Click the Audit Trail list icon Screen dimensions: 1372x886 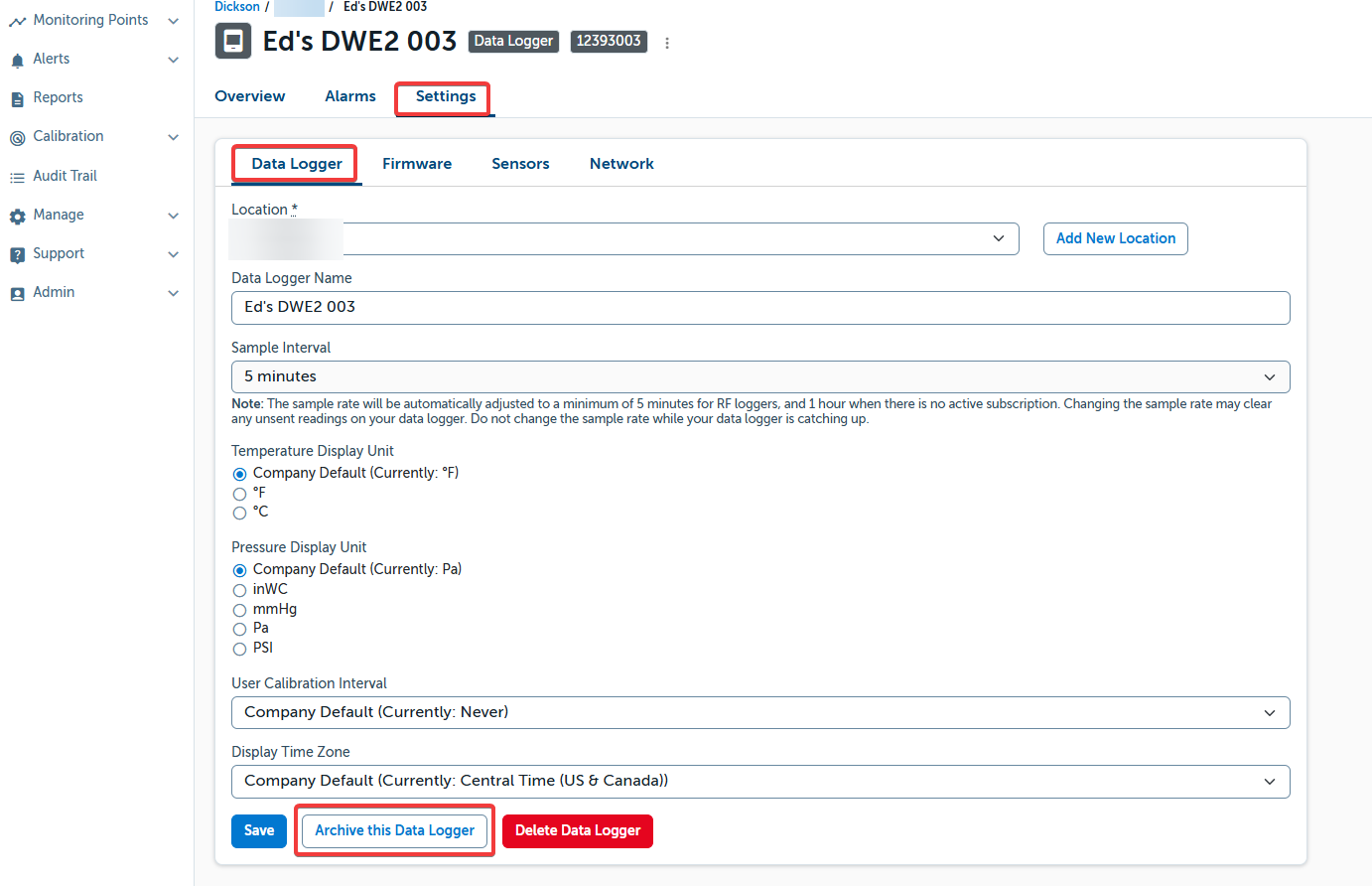coord(17,178)
